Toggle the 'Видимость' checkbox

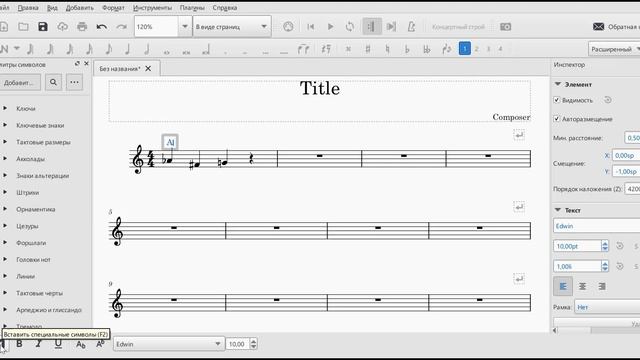point(556,100)
